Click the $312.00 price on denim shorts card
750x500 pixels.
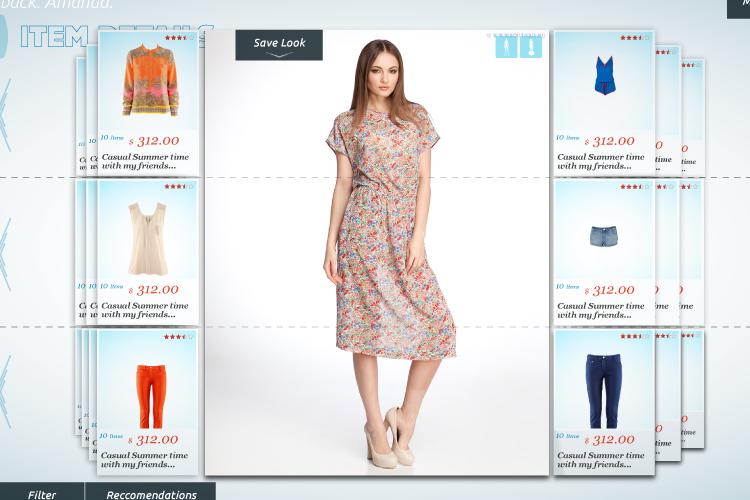(x=610, y=290)
